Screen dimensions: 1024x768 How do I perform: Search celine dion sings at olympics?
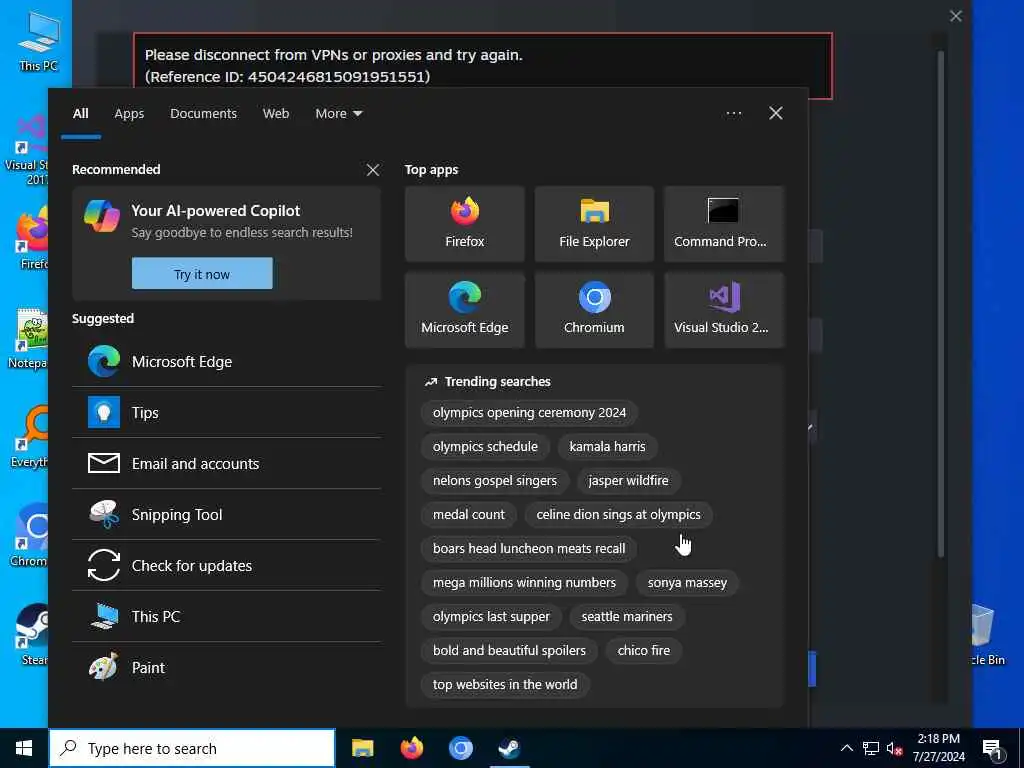click(618, 515)
